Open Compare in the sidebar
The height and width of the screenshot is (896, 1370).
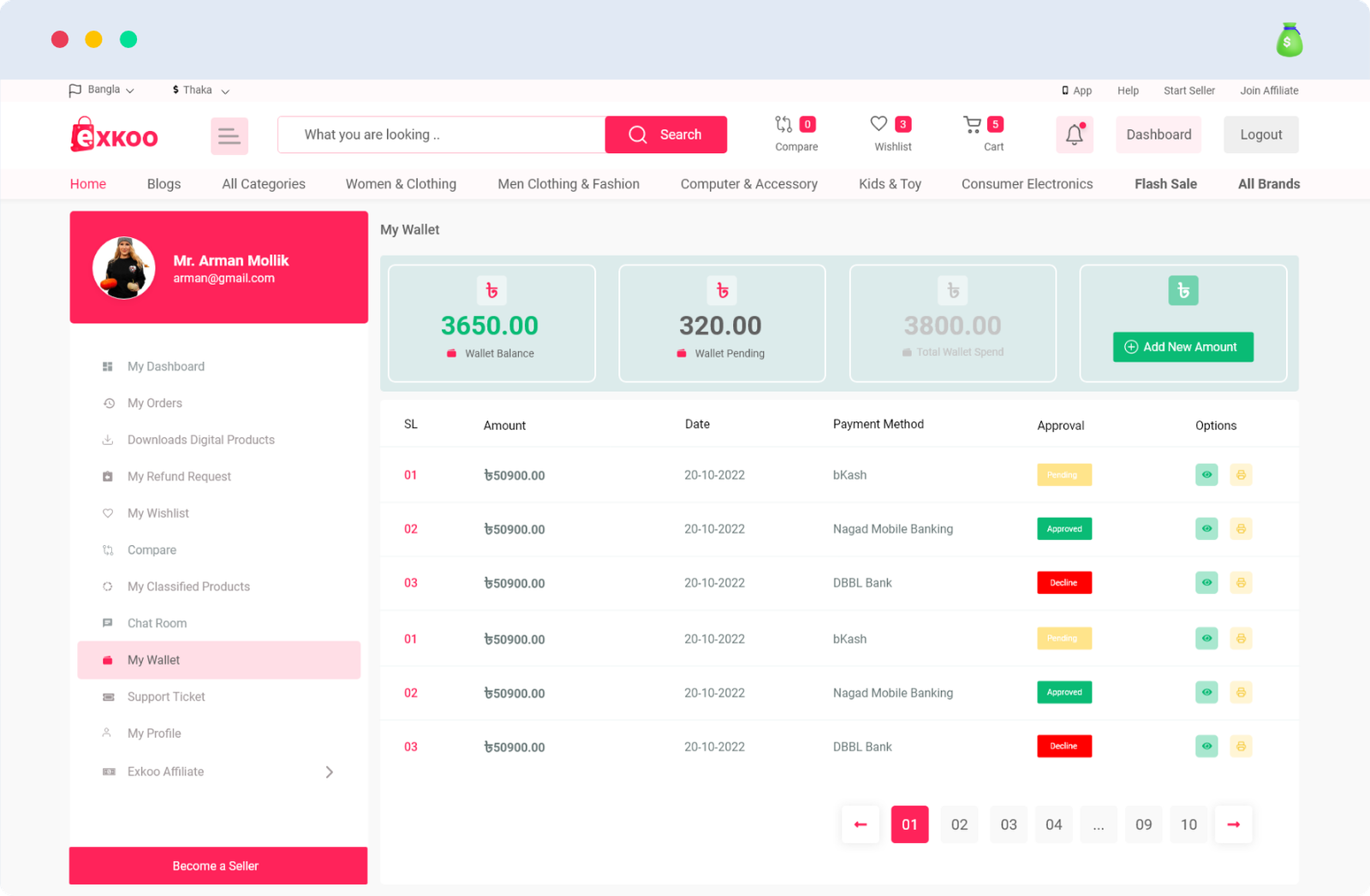point(152,550)
